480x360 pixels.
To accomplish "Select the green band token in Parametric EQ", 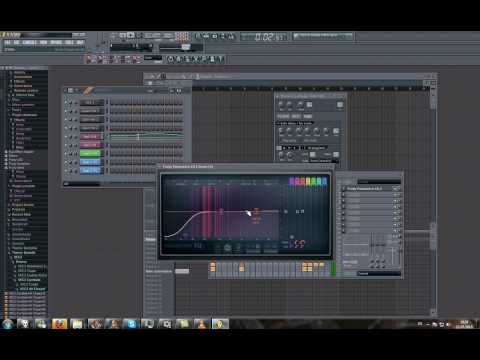I will (314, 181).
